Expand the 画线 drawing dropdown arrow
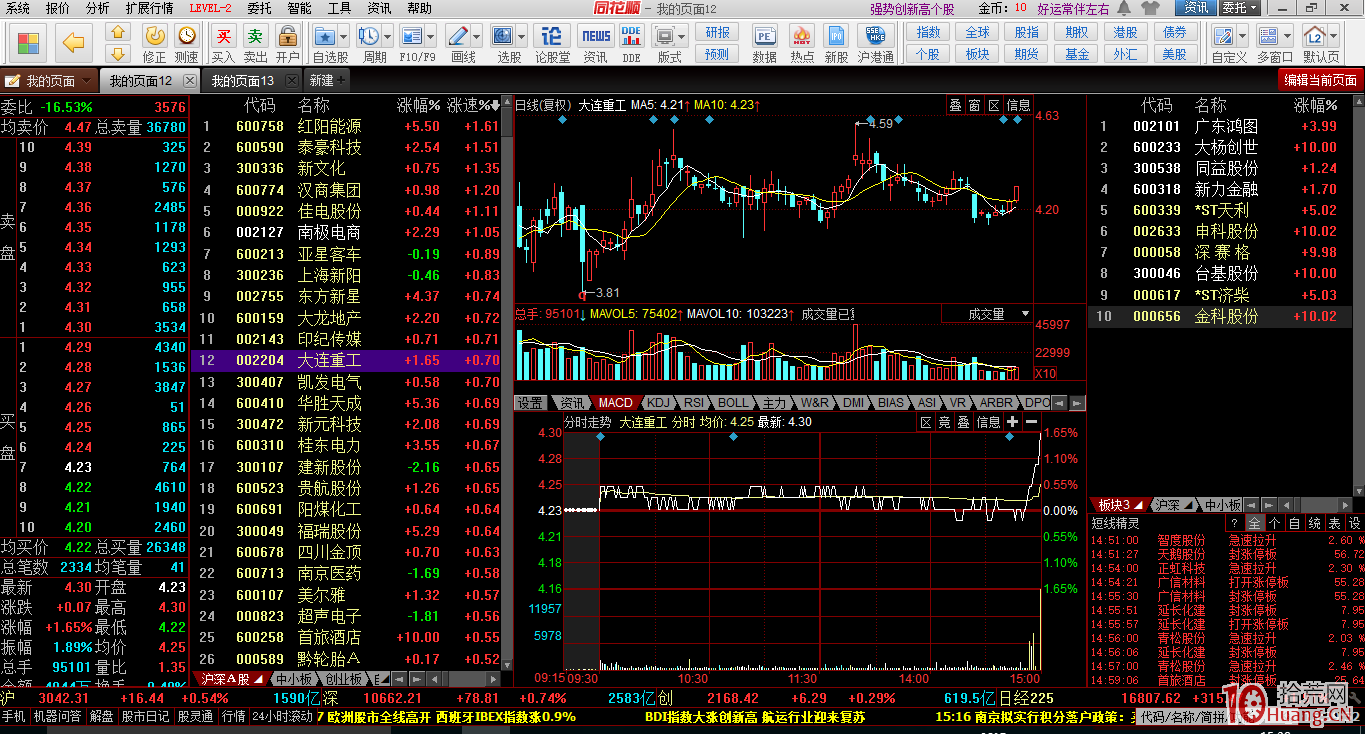Screen dimensions: 1365x734 pos(478,37)
